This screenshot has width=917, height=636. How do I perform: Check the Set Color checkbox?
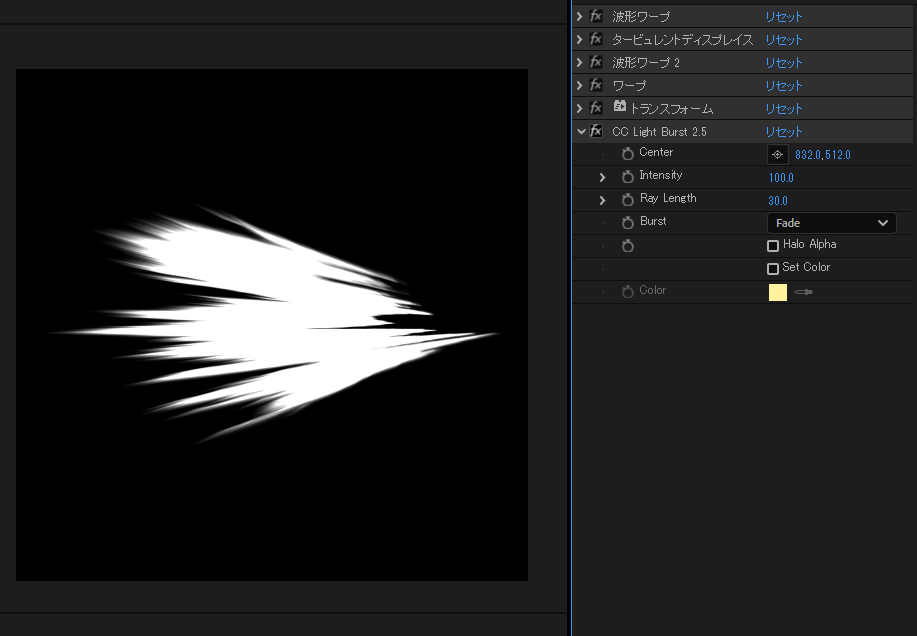pyautogui.click(x=773, y=269)
